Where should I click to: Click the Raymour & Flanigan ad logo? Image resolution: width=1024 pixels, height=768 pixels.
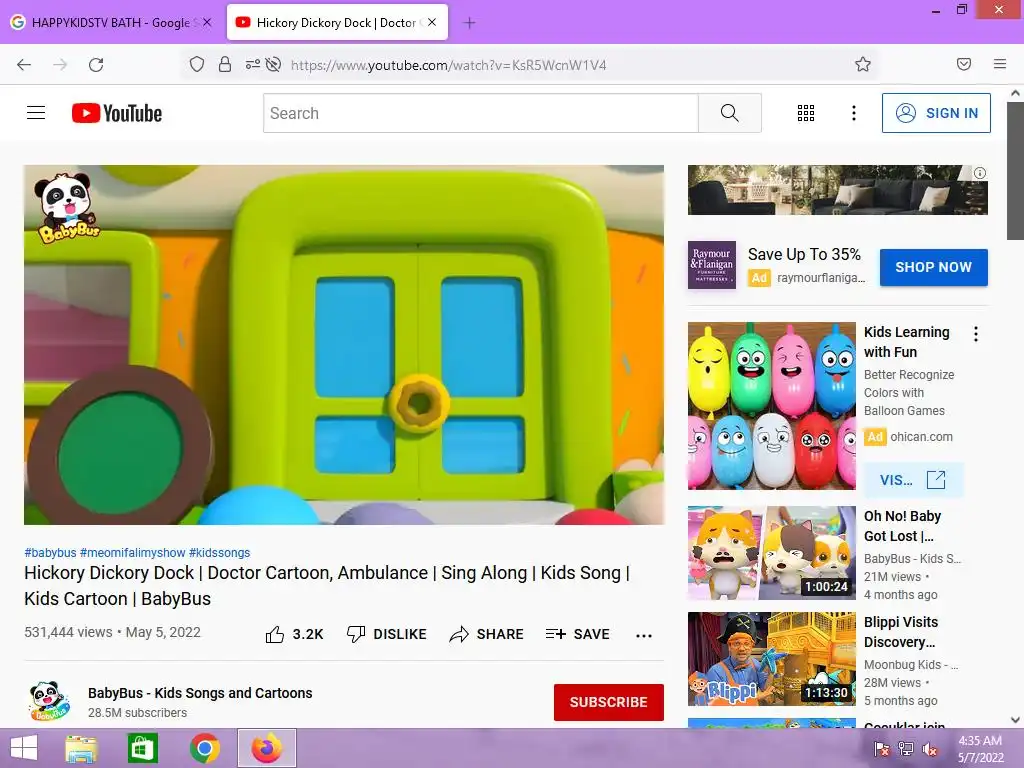coord(712,265)
